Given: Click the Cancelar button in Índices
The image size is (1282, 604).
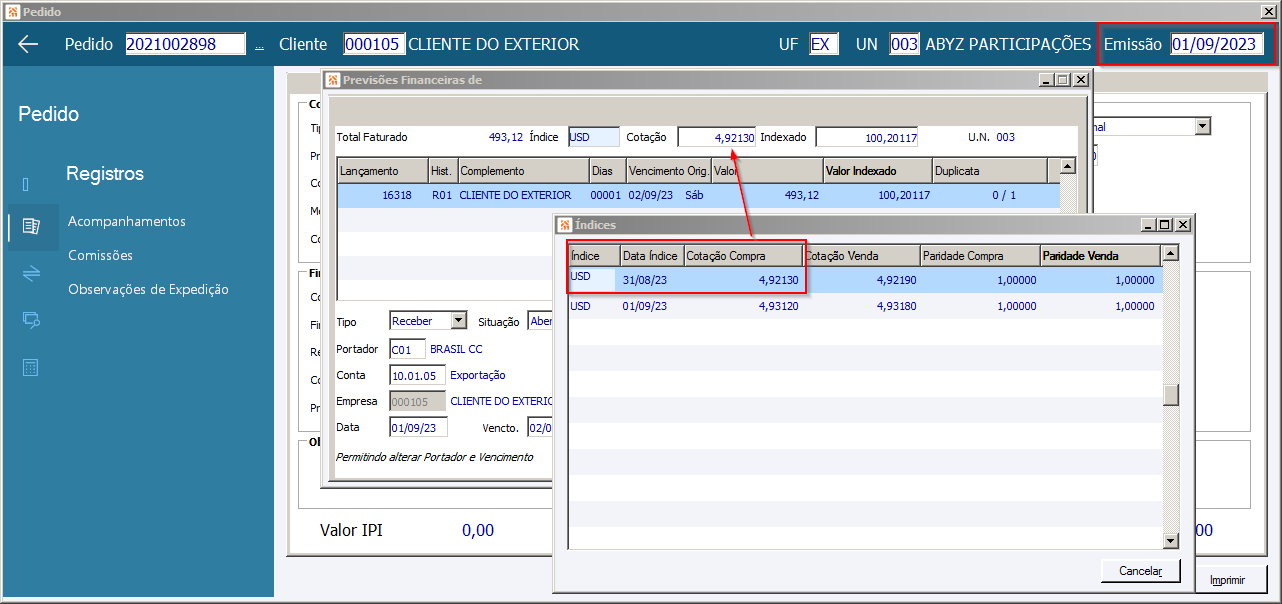Looking at the screenshot, I should 1140,571.
